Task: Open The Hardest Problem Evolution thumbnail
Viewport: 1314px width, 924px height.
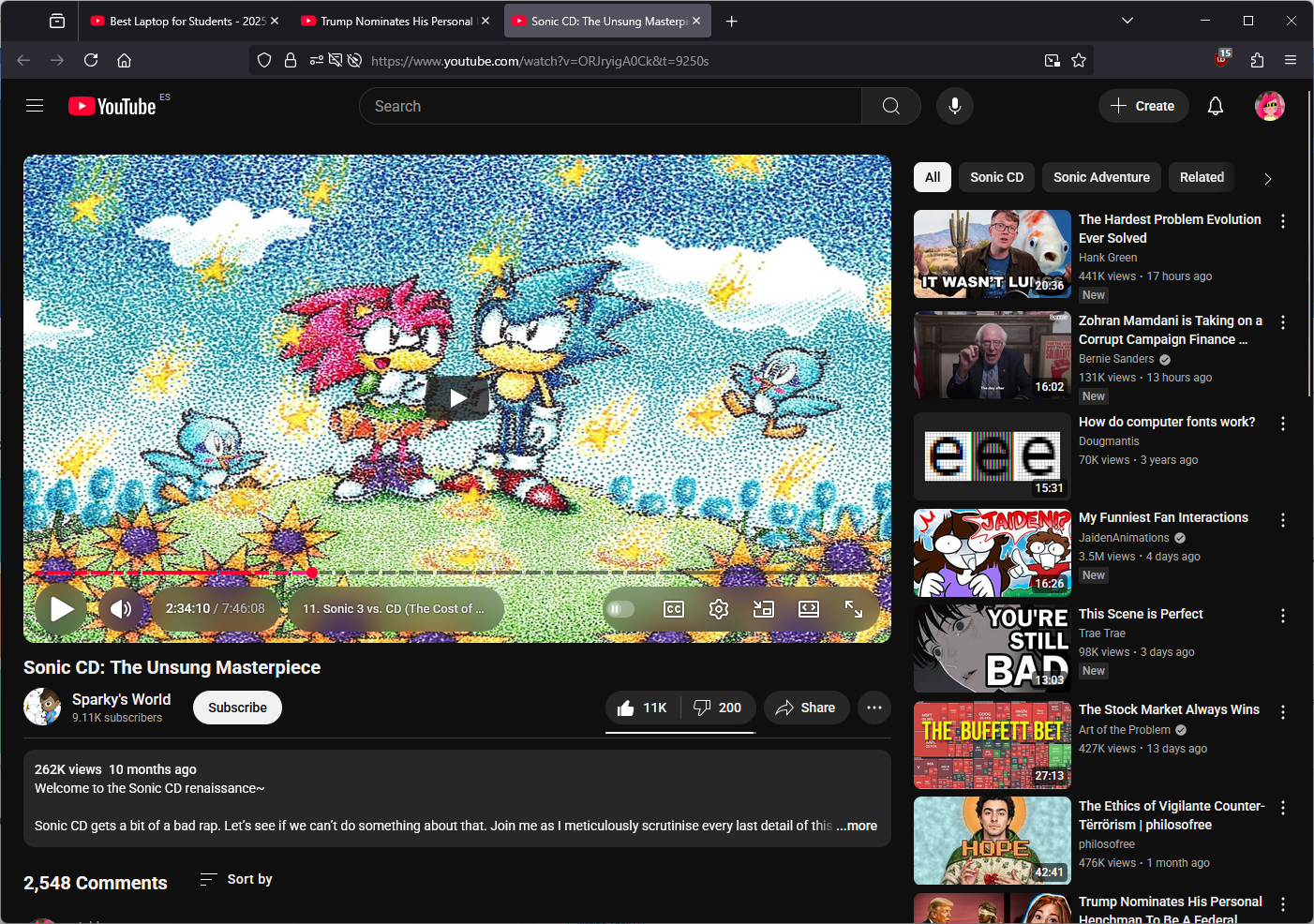Action: 992,254
